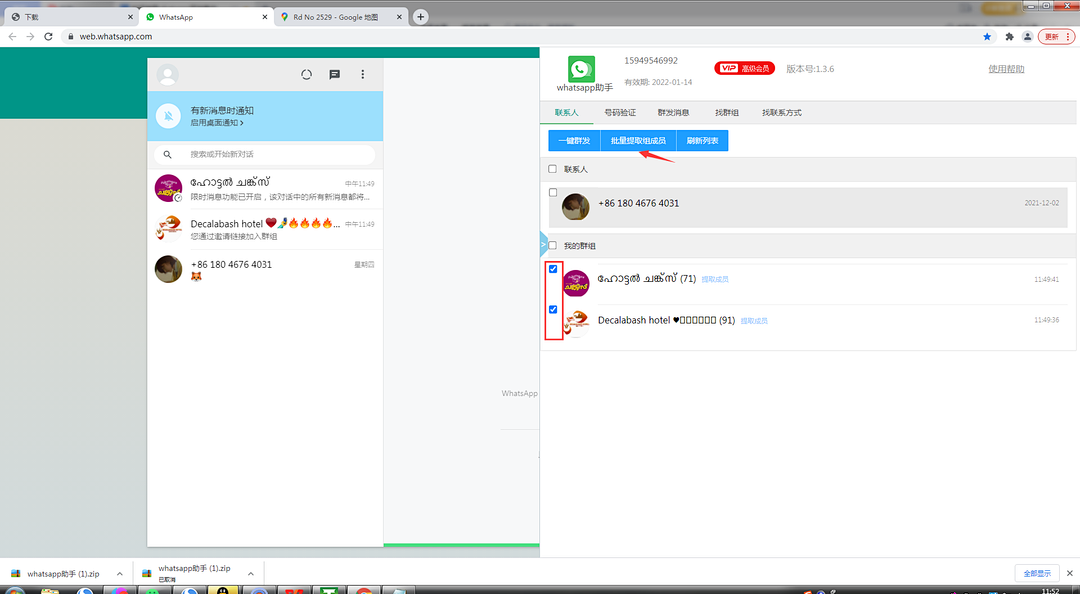1080x594 pixels.
Task: Click the 批量提取组成员 button
Action: pos(638,141)
